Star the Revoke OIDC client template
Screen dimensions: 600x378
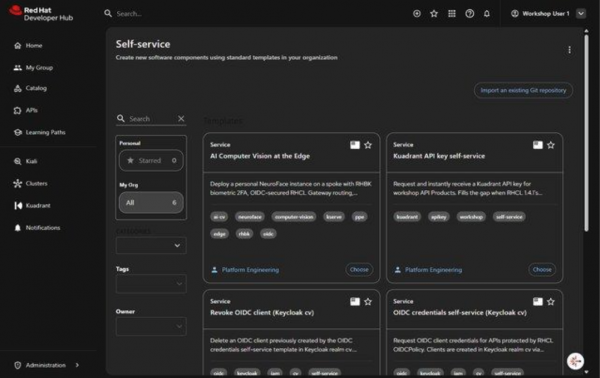point(368,302)
